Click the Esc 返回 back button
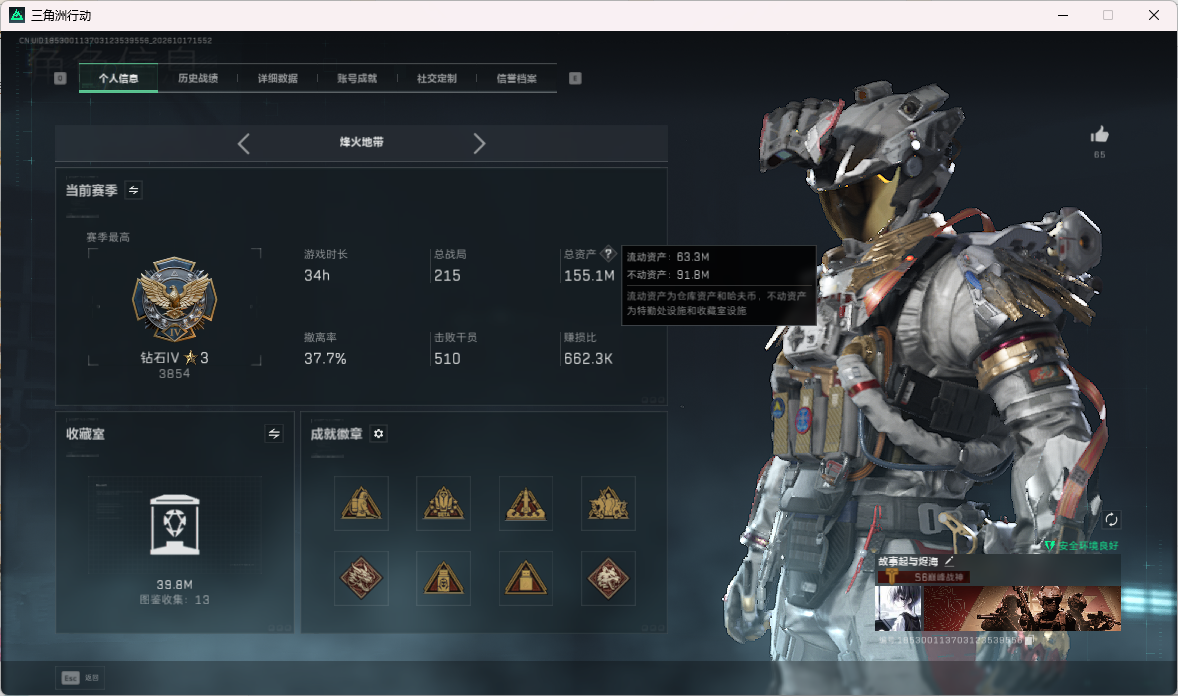1178x696 pixels. (80, 678)
